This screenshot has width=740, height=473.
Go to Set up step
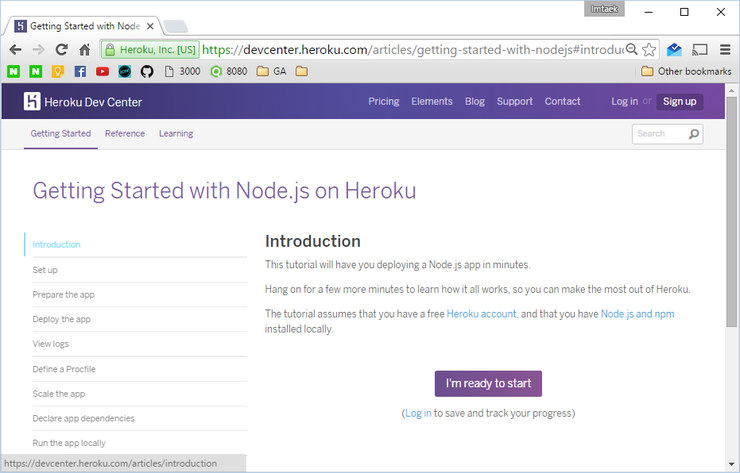(x=45, y=270)
